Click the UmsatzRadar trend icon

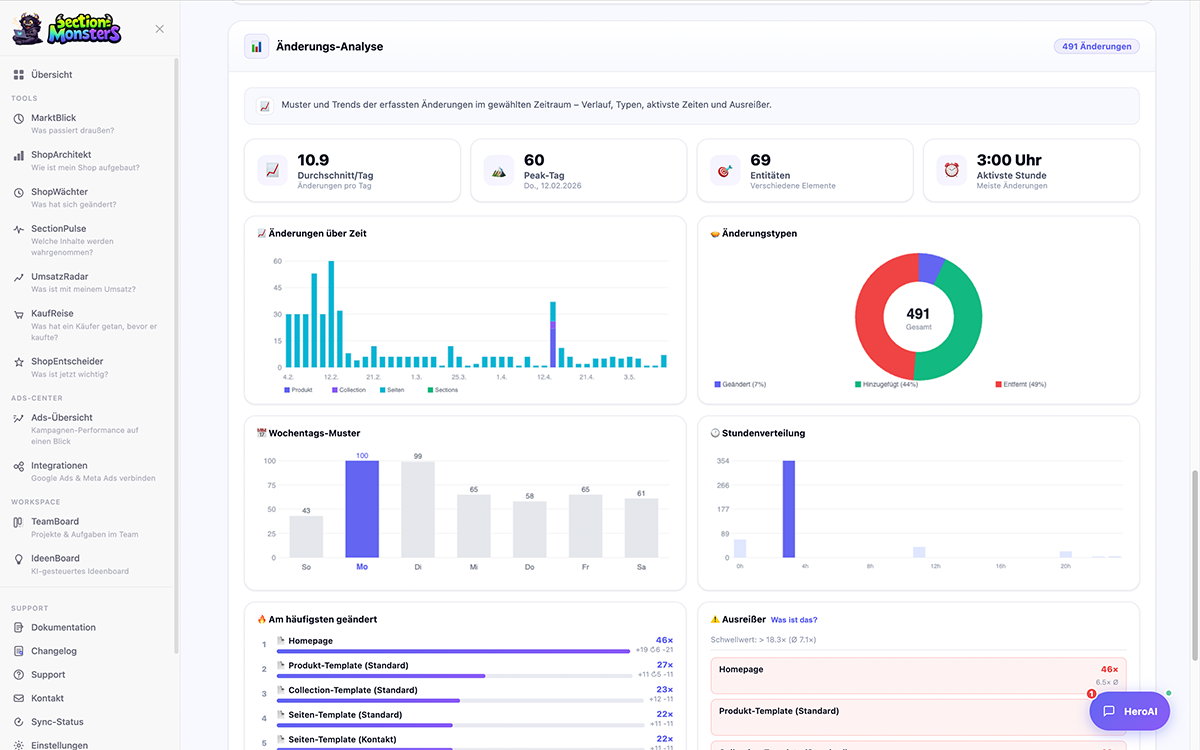[x=19, y=277]
